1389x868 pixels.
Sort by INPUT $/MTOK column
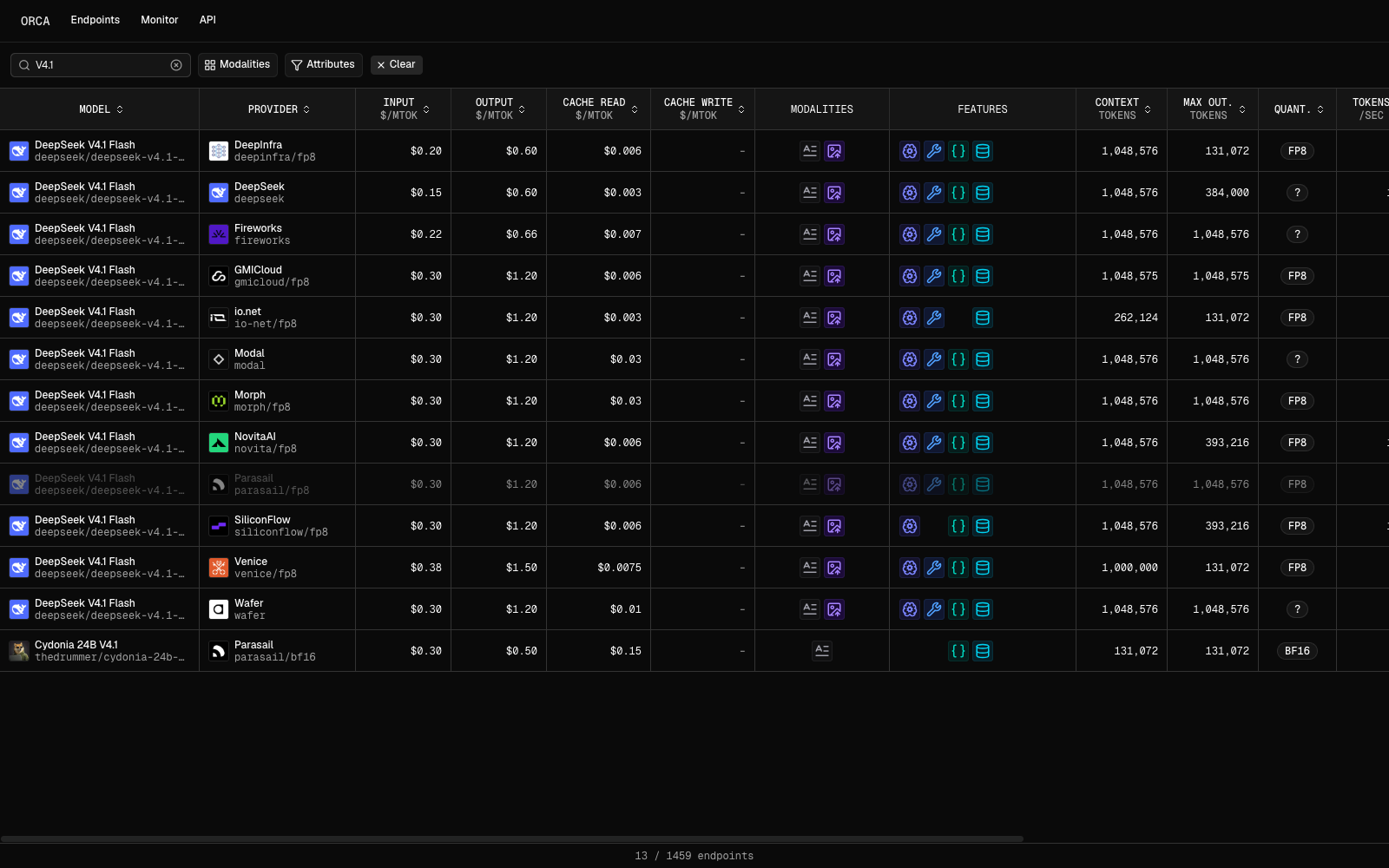tap(405, 109)
